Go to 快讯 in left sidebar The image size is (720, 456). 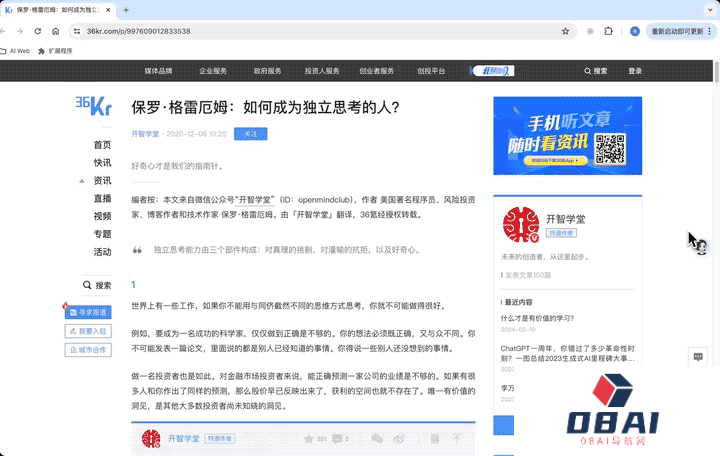[x=102, y=163]
